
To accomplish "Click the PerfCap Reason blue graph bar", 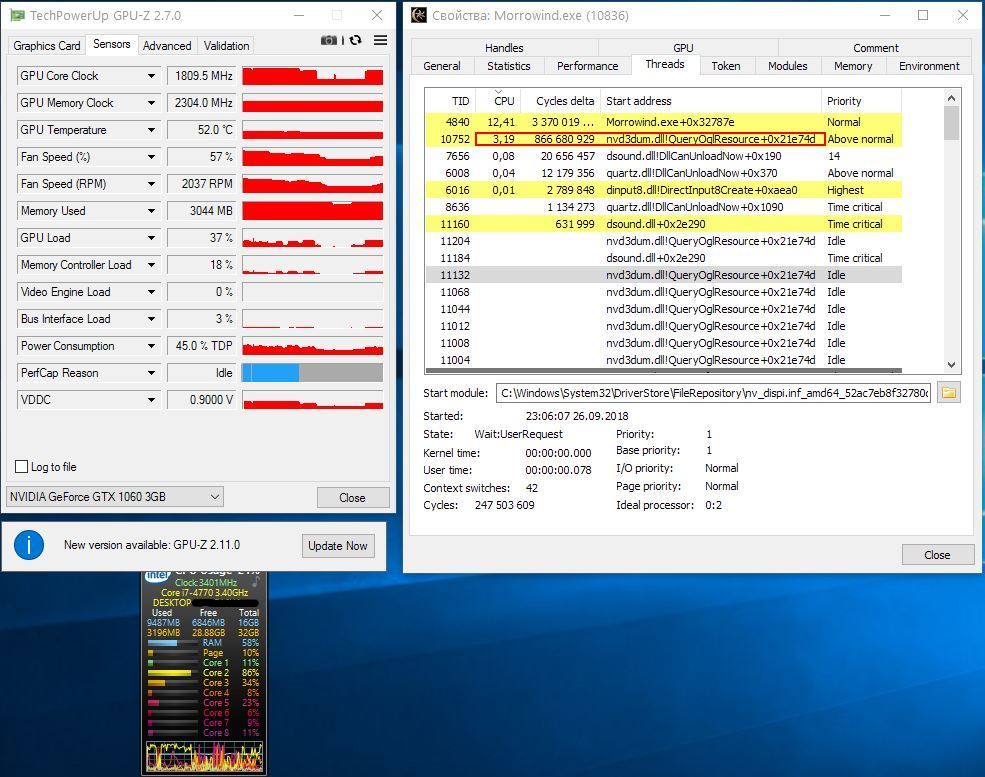I will (x=271, y=372).
